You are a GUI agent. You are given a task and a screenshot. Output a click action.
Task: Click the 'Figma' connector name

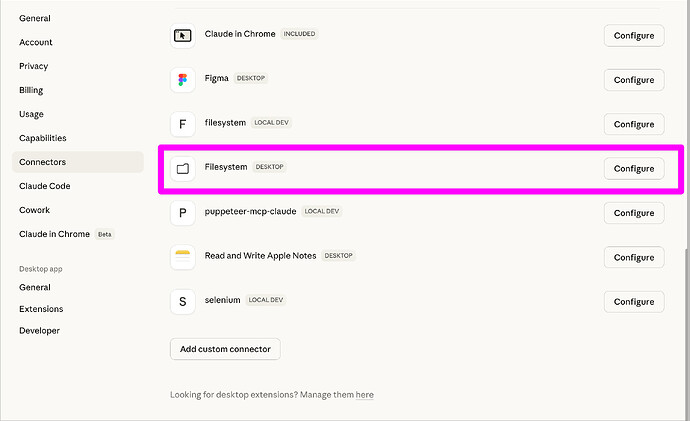(217, 78)
